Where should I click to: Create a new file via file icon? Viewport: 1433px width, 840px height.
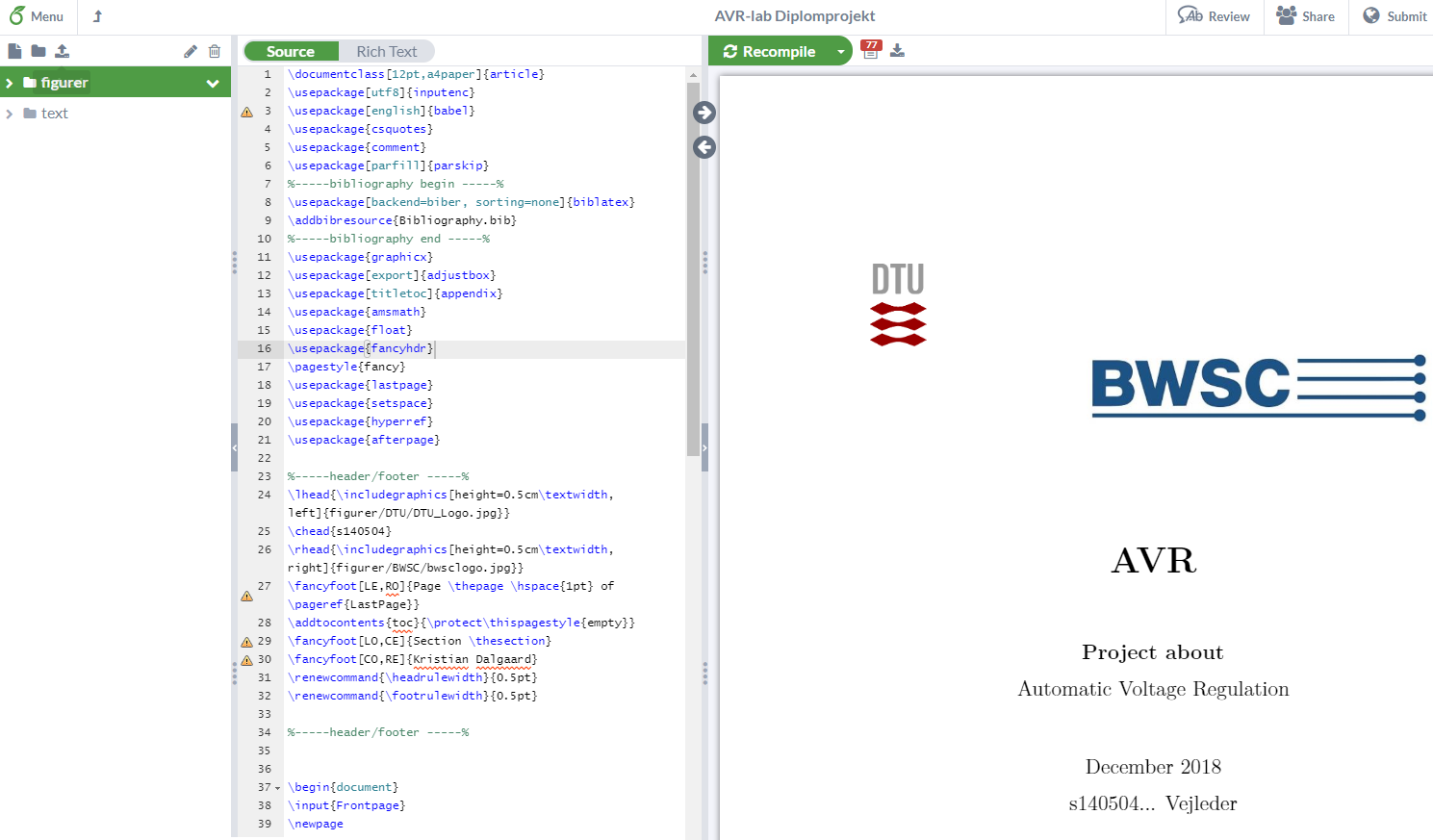click(14, 51)
